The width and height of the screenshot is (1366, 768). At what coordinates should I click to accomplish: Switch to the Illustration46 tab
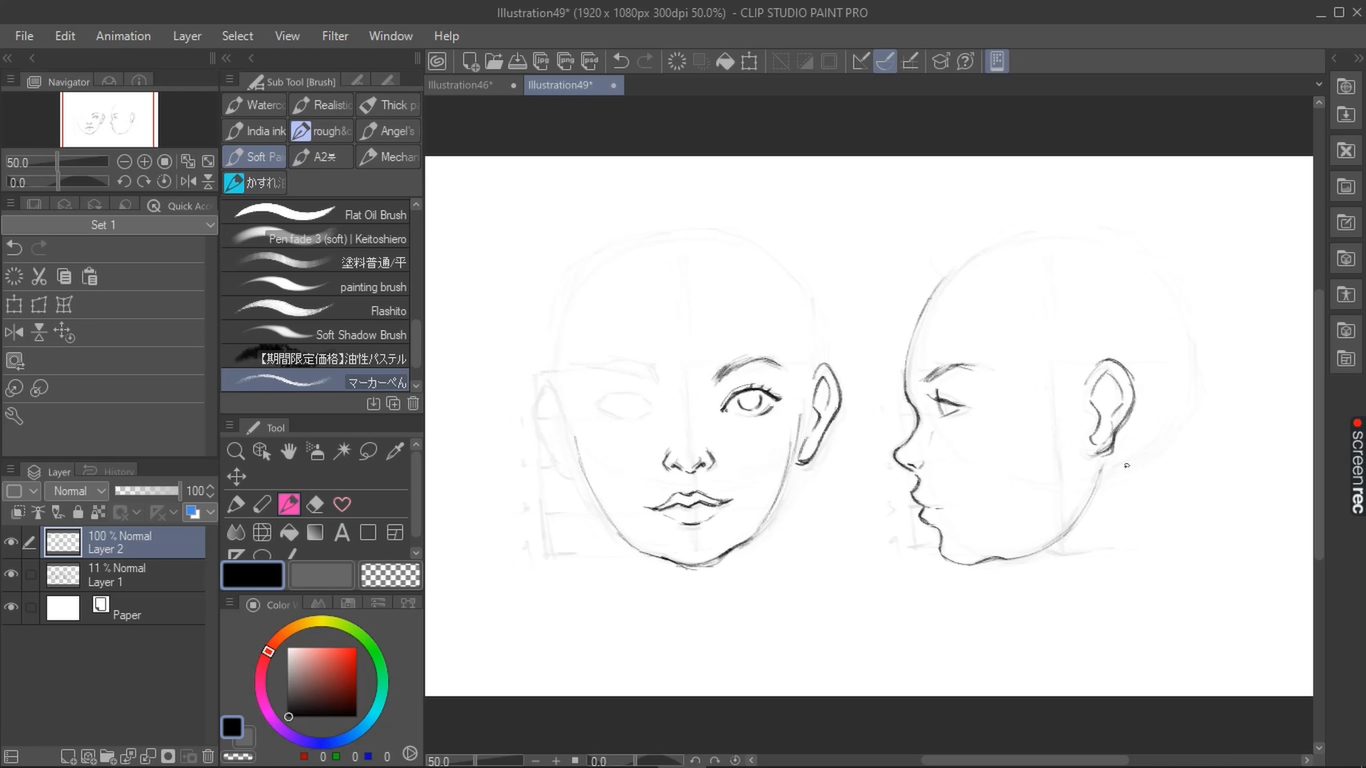[x=462, y=85]
